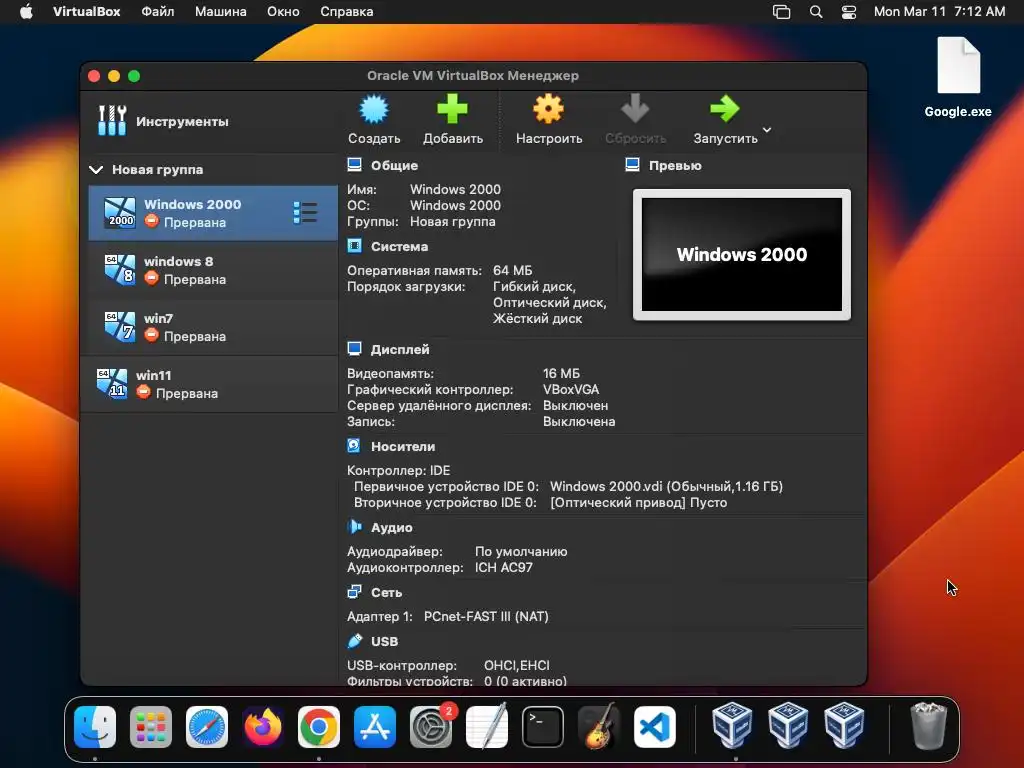The height and width of the screenshot is (768, 1024).
Task: Click the 64 МБ memory value
Action: tap(513, 270)
